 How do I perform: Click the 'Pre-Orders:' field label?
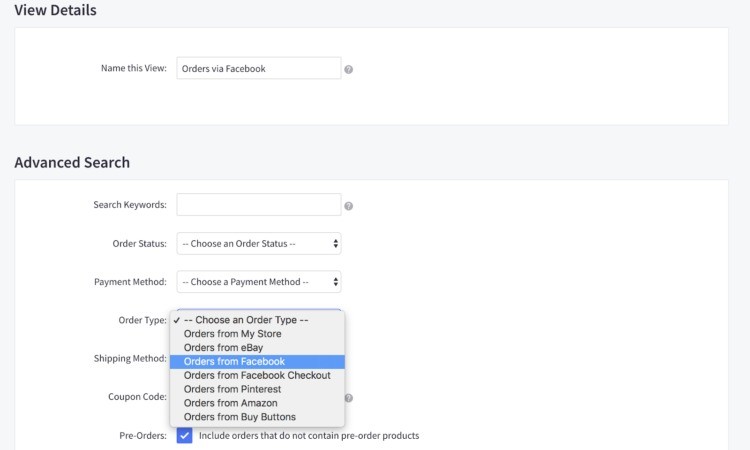click(x=142, y=435)
